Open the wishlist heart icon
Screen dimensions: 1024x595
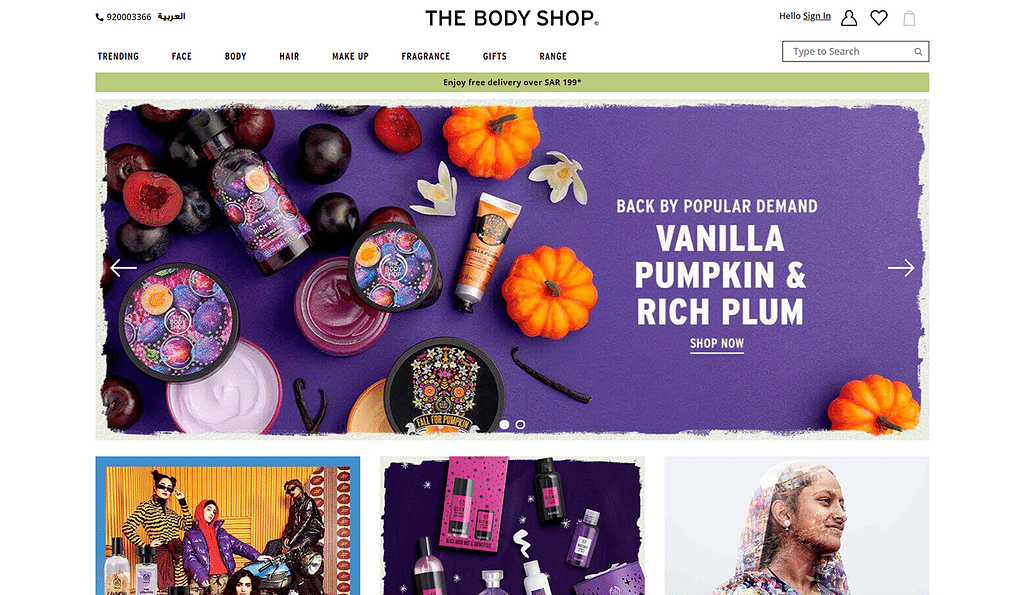point(879,18)
